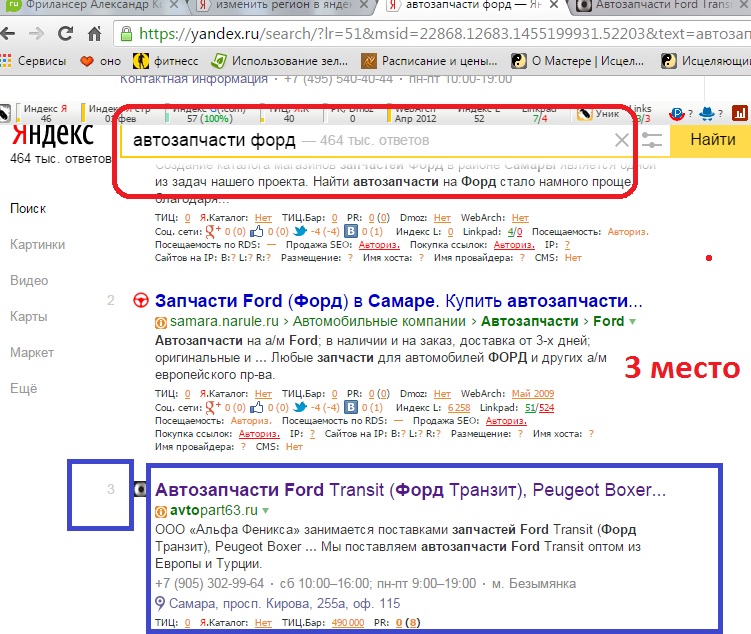The height and width of the screenshot is (634, 751).
Task: Click Продажа SEO Авториз. link in result 2
Action: click(x=506, y=421)
